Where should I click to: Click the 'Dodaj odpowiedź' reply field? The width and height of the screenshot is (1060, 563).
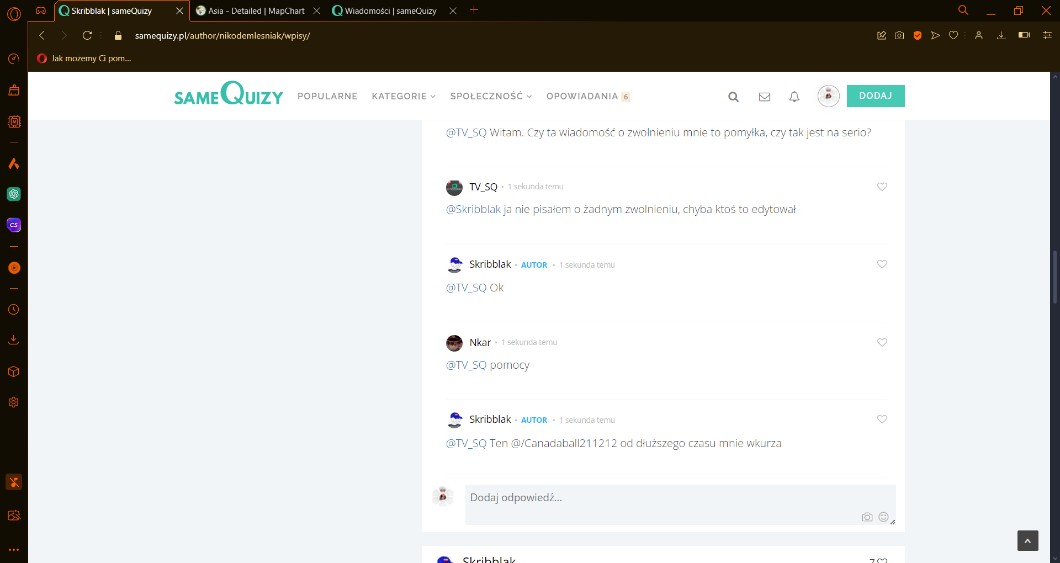pos(660,498)
